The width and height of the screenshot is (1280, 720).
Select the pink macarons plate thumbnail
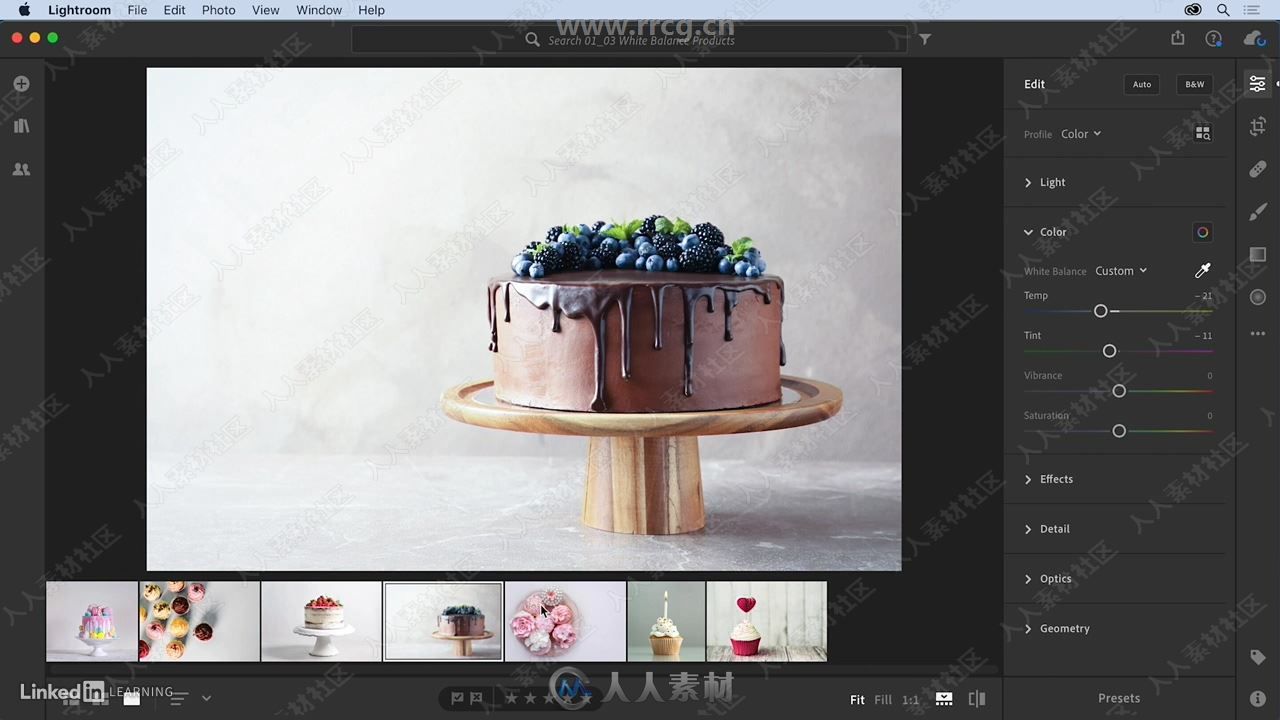click(x=565, y=621)
